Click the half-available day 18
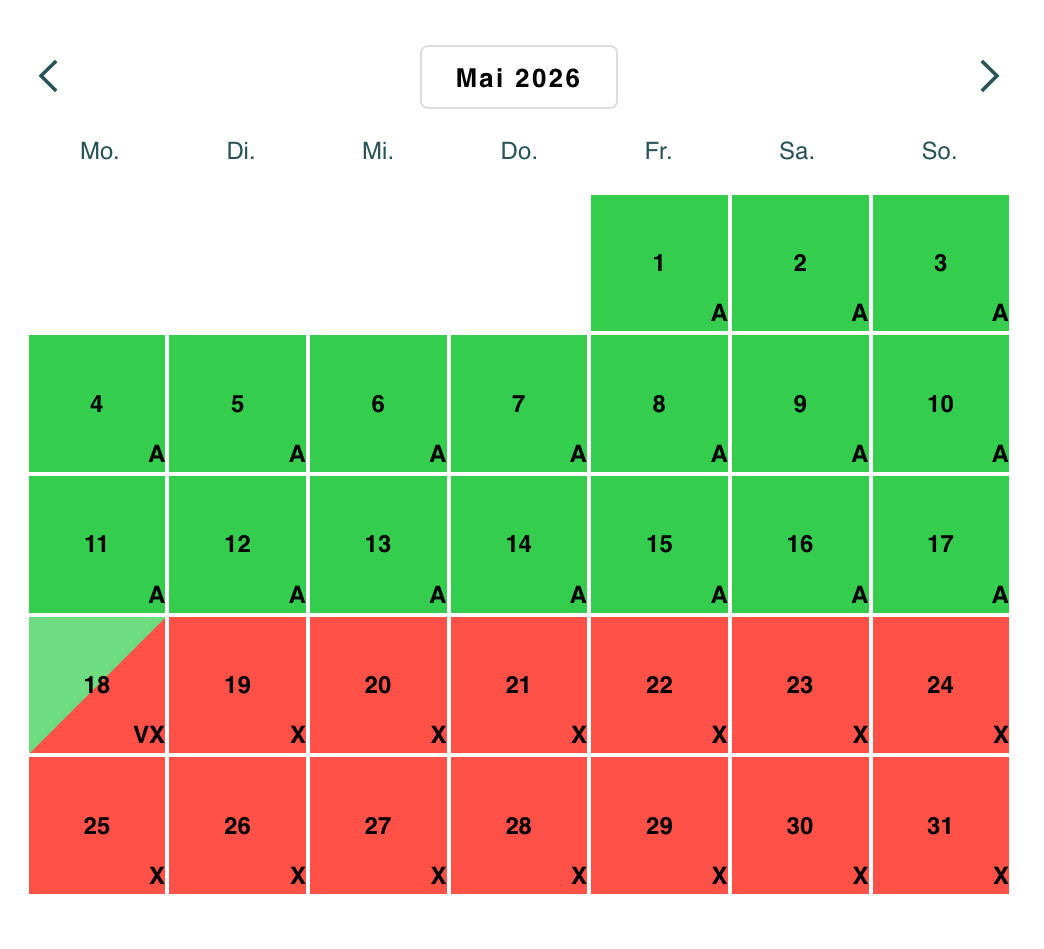This screenshot has height=949, width=1044. [97, 685]
